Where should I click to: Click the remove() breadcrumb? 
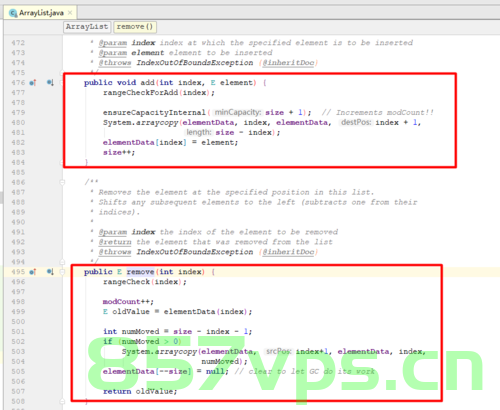click(135, 27)
